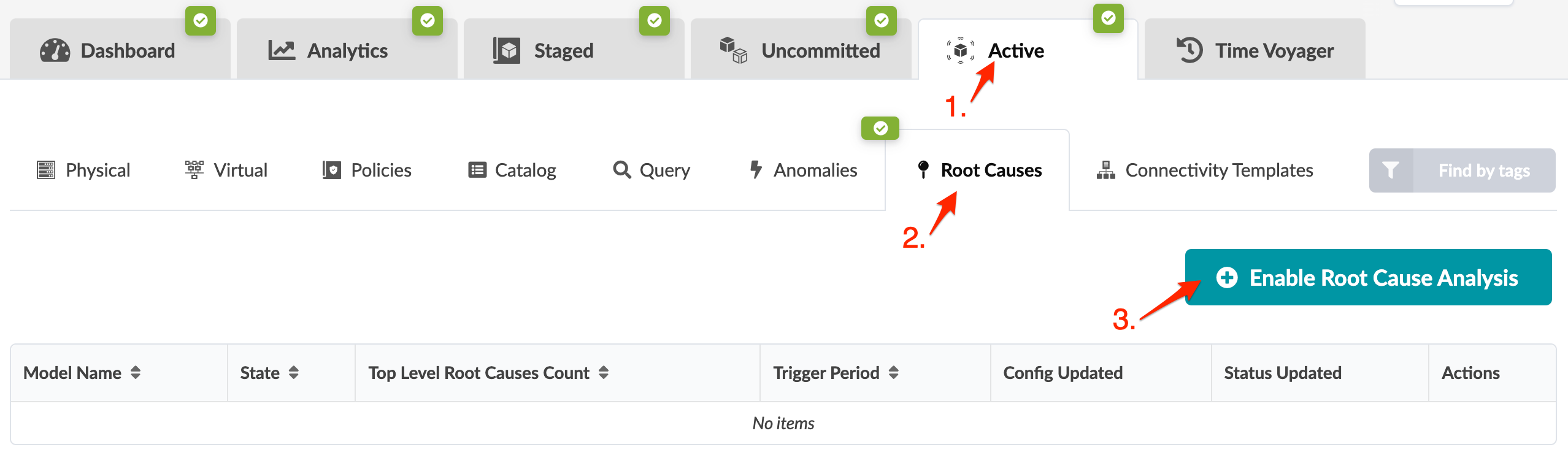Click the Anomalies lightning bolt icon
1568x455 pixels.
point(756,170)
